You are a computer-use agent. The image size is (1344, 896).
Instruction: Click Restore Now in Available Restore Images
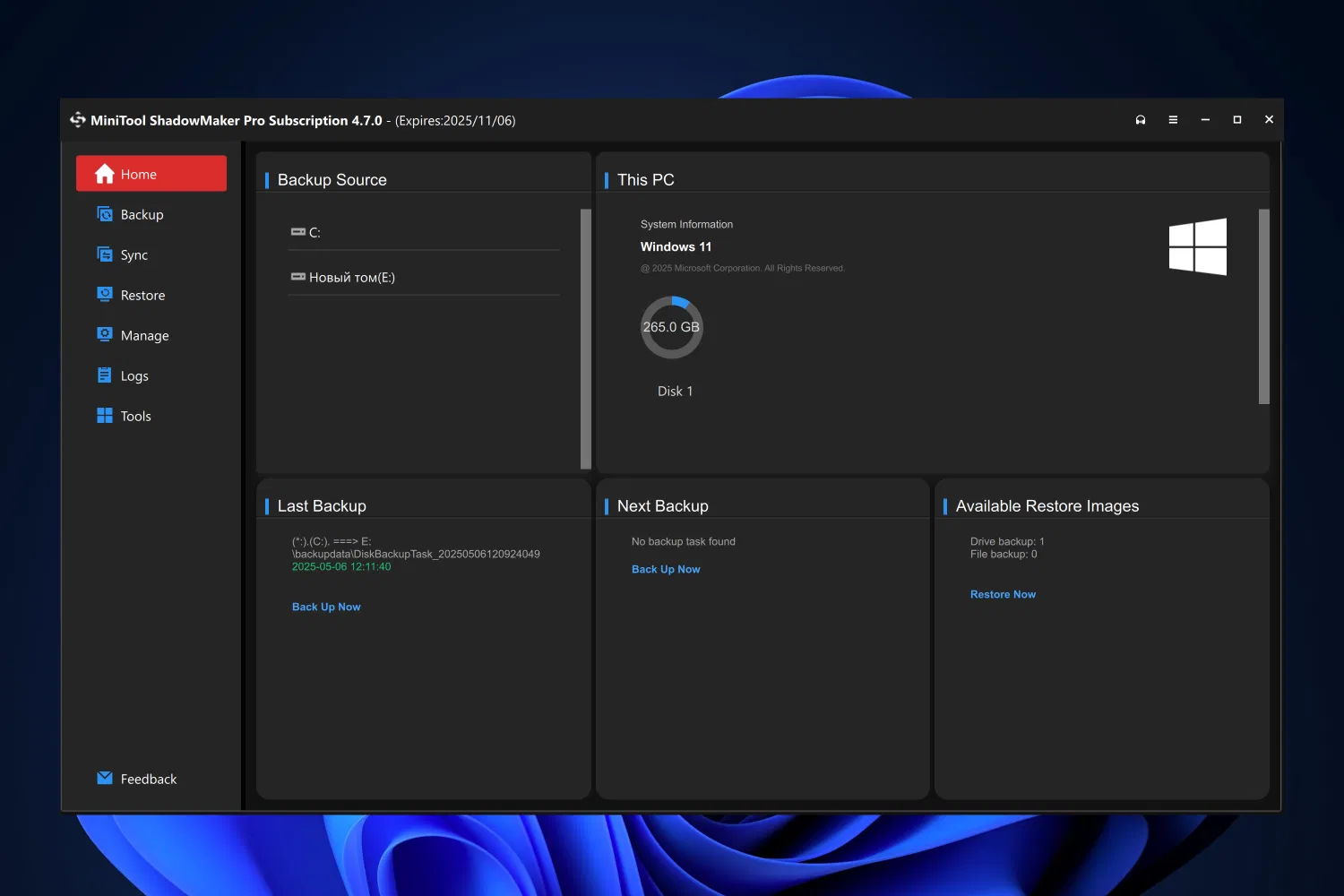click(1003, 594)
